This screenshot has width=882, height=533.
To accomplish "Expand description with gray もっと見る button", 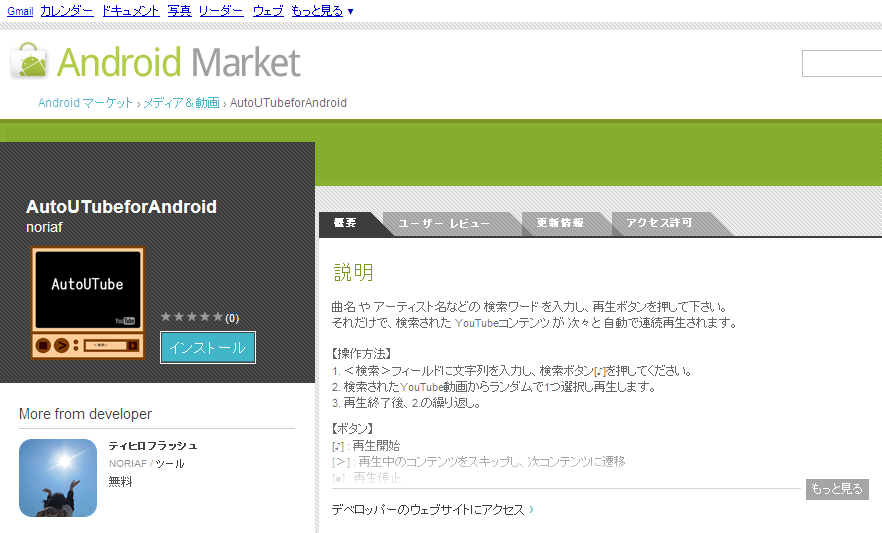I will (x=837, y=489).
